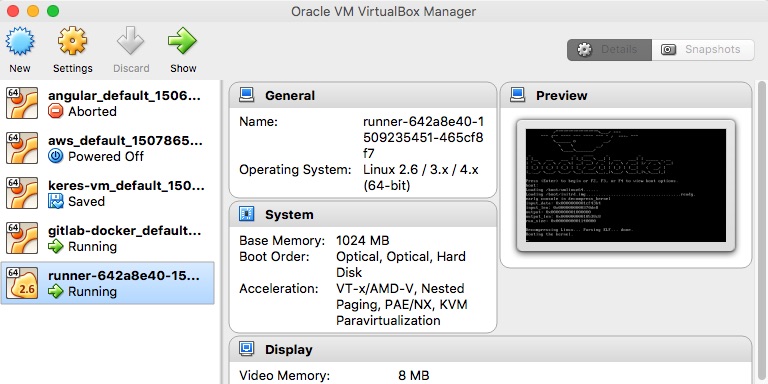Select the runner-642a8e40 VM entry

pos(107,283)
